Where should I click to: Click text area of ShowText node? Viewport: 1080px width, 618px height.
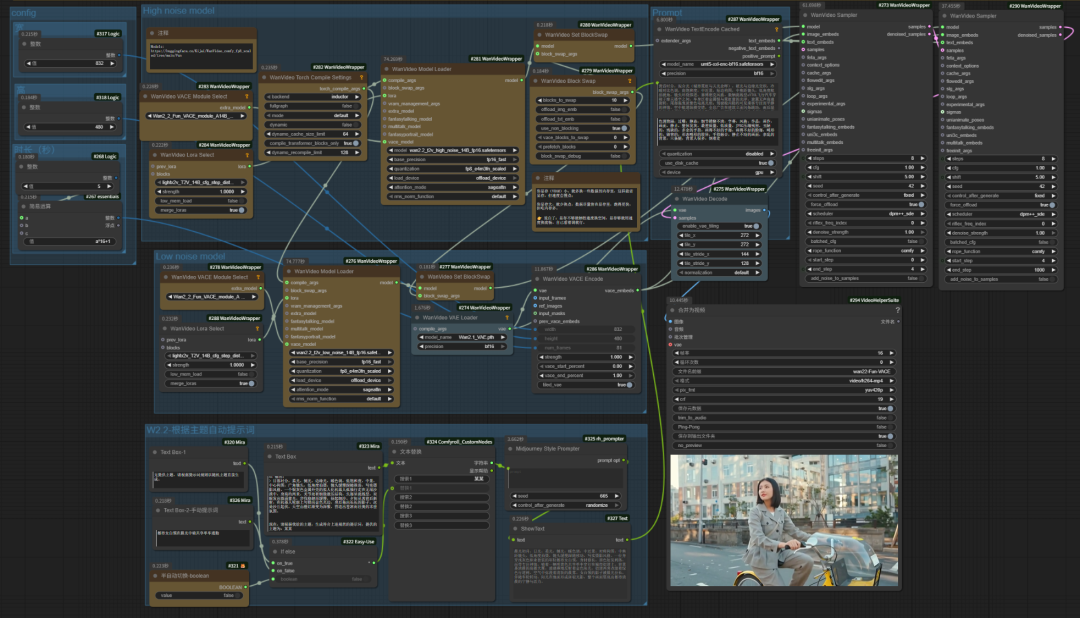click(570, 572)
